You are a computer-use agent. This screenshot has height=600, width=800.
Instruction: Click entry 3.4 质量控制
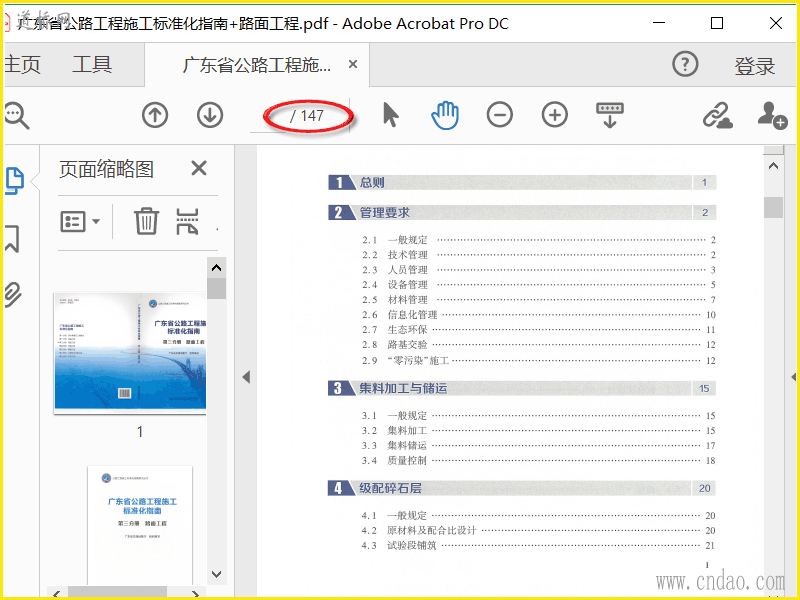point(539,461)
